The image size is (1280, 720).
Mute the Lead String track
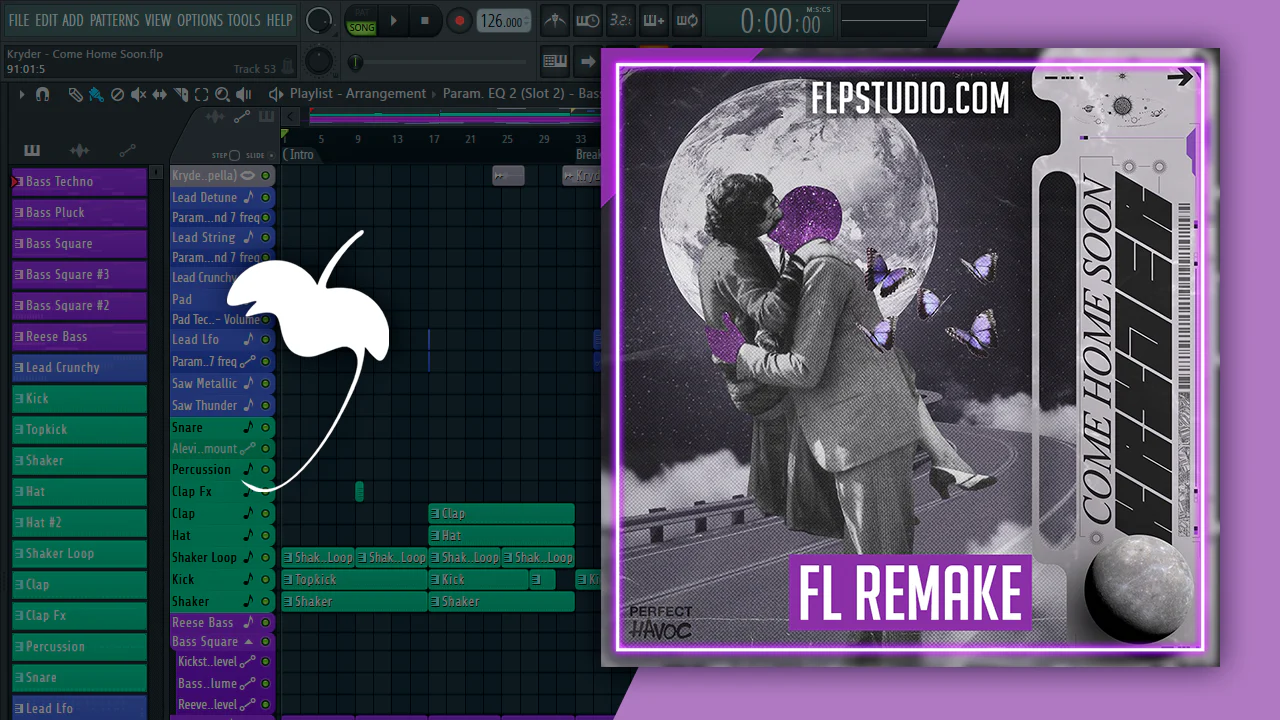pyautogui.click(x=266, y=238)
